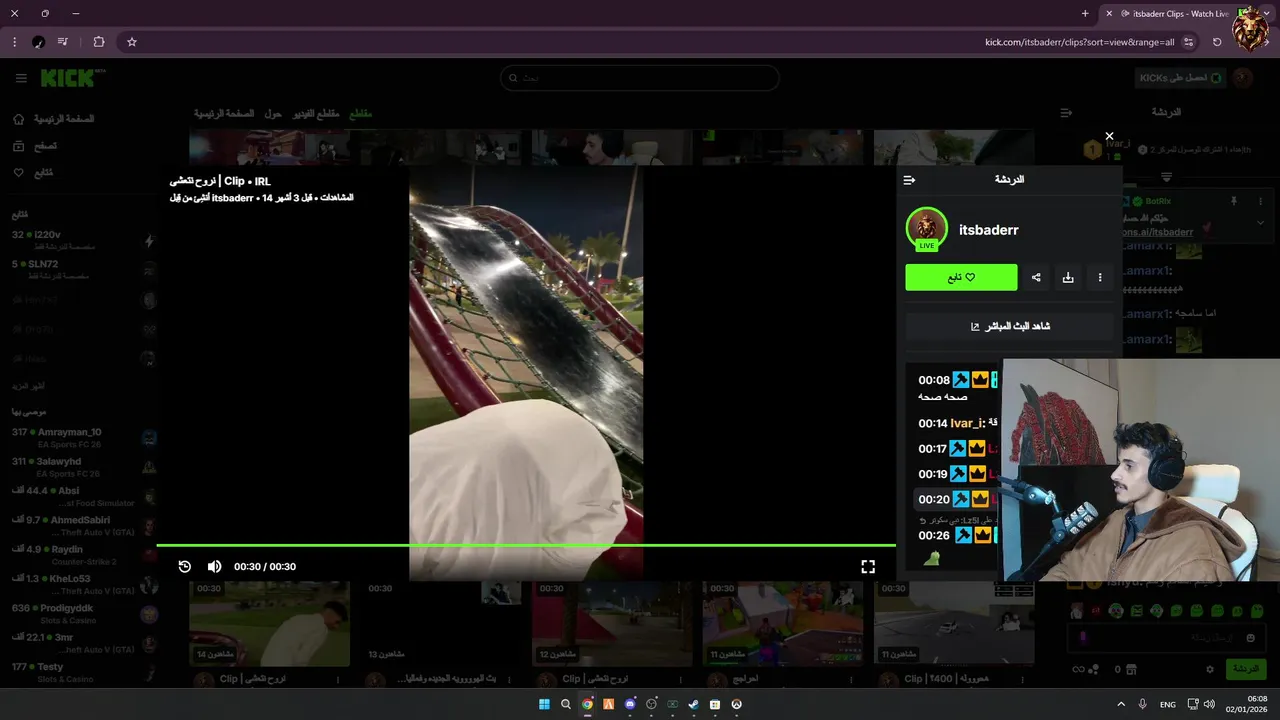Image resolution: width=1280 pixels, height=720 pixels.
Task: Download the clip
Action: [1068, 277]
